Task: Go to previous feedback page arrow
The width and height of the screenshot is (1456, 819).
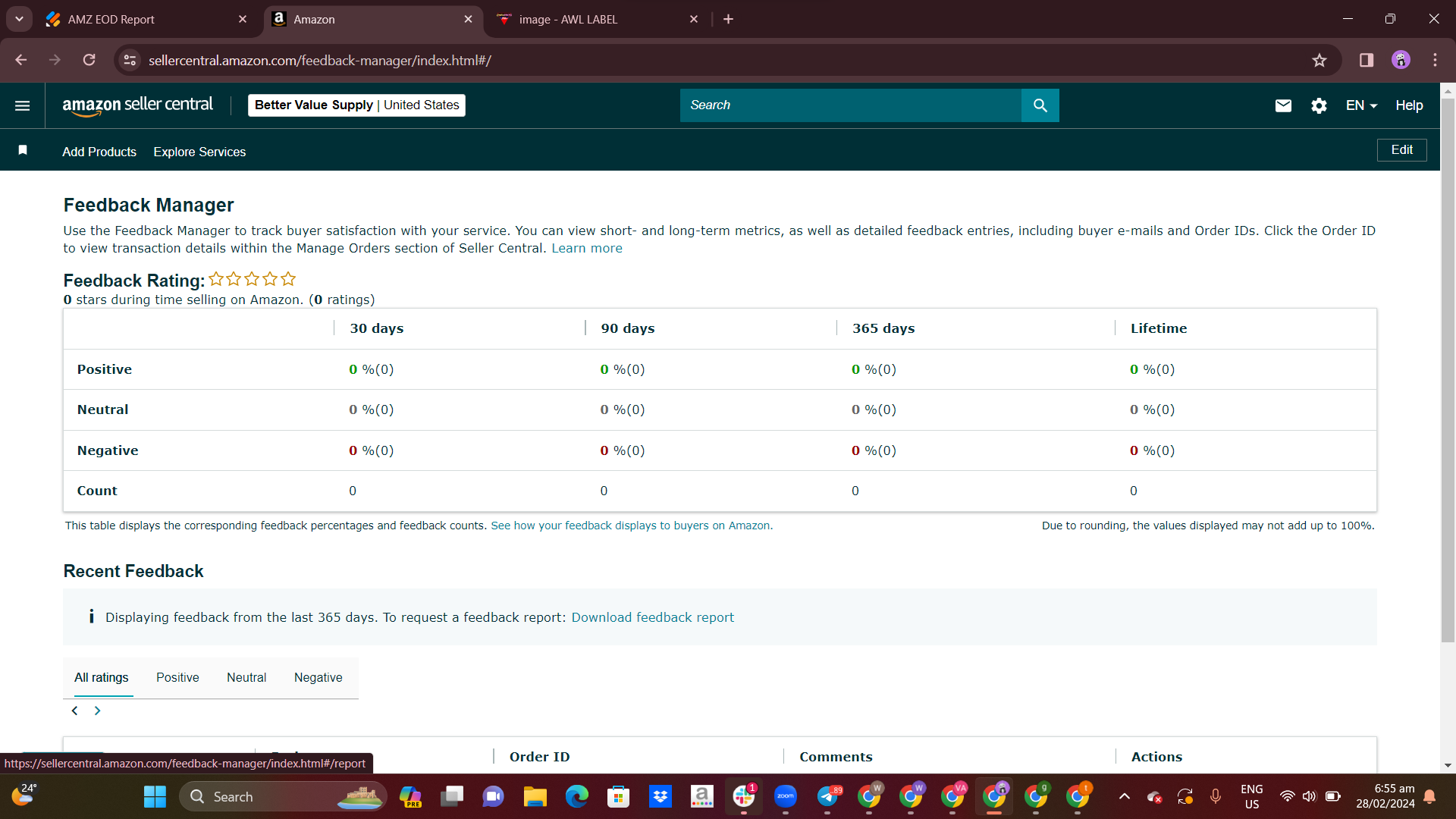Action: click(74, 711)
